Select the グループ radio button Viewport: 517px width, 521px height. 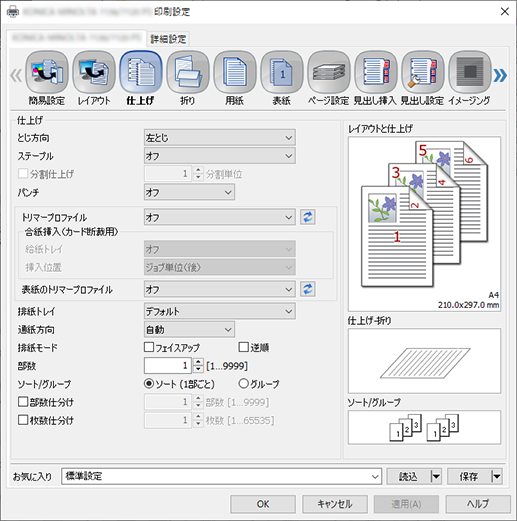pos(243,384)
